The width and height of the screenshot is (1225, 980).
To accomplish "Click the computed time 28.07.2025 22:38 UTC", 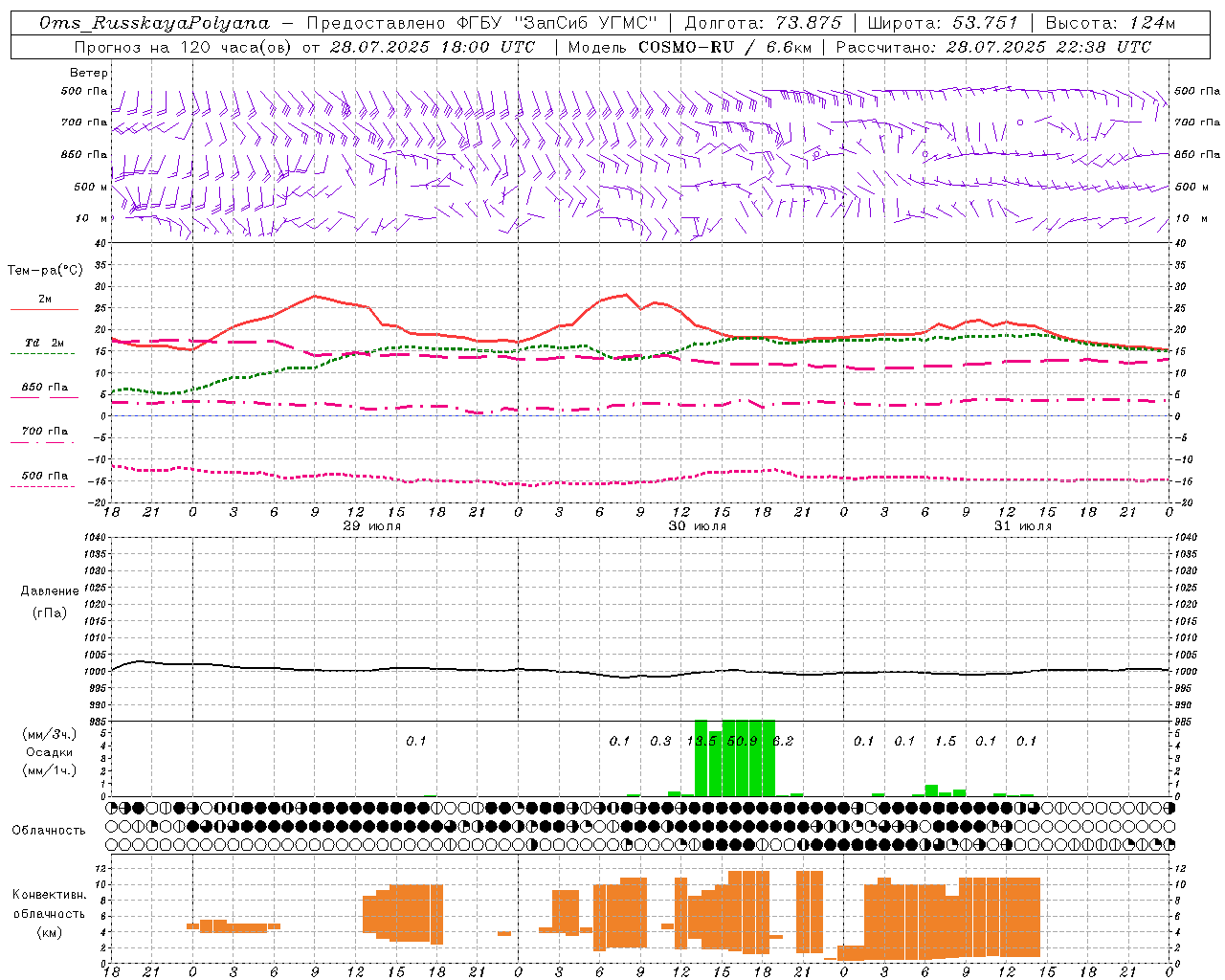I will point(1048,47).
